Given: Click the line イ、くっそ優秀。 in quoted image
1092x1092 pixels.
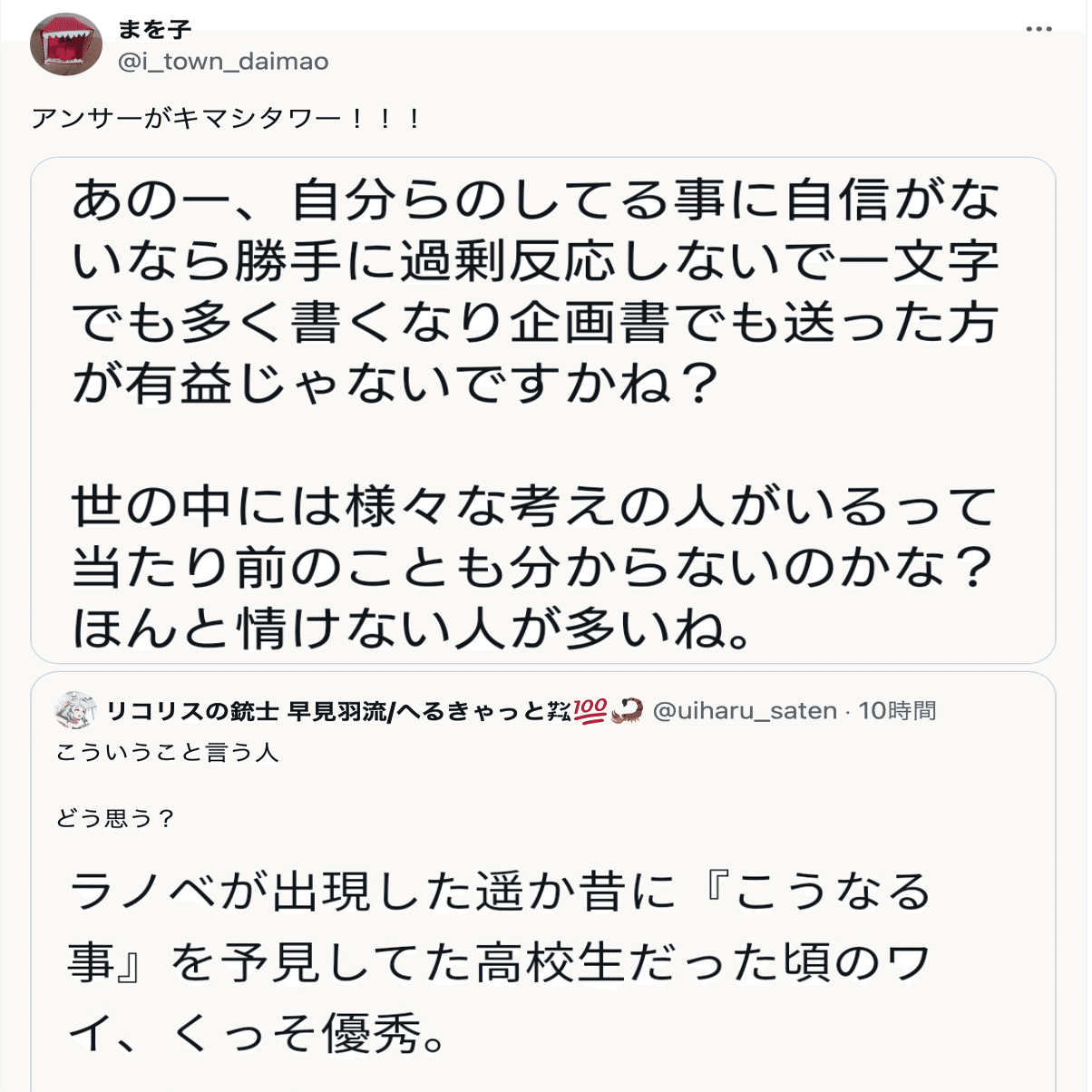Looking at the screenshot, I should pos(258,1034).
